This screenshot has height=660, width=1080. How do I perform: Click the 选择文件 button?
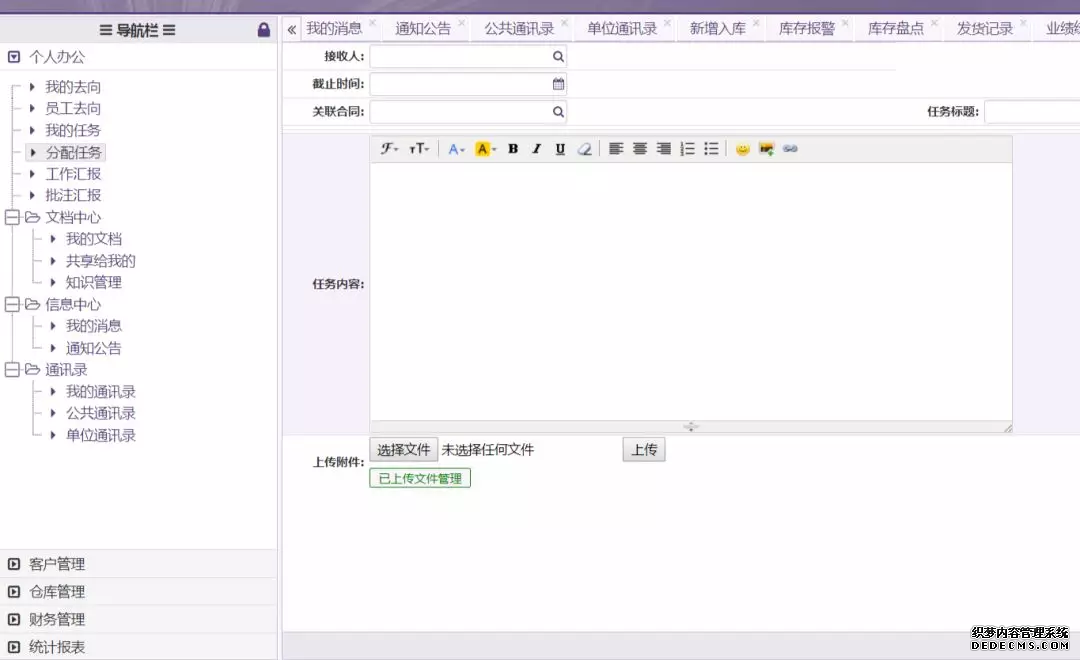pos(404,450)
